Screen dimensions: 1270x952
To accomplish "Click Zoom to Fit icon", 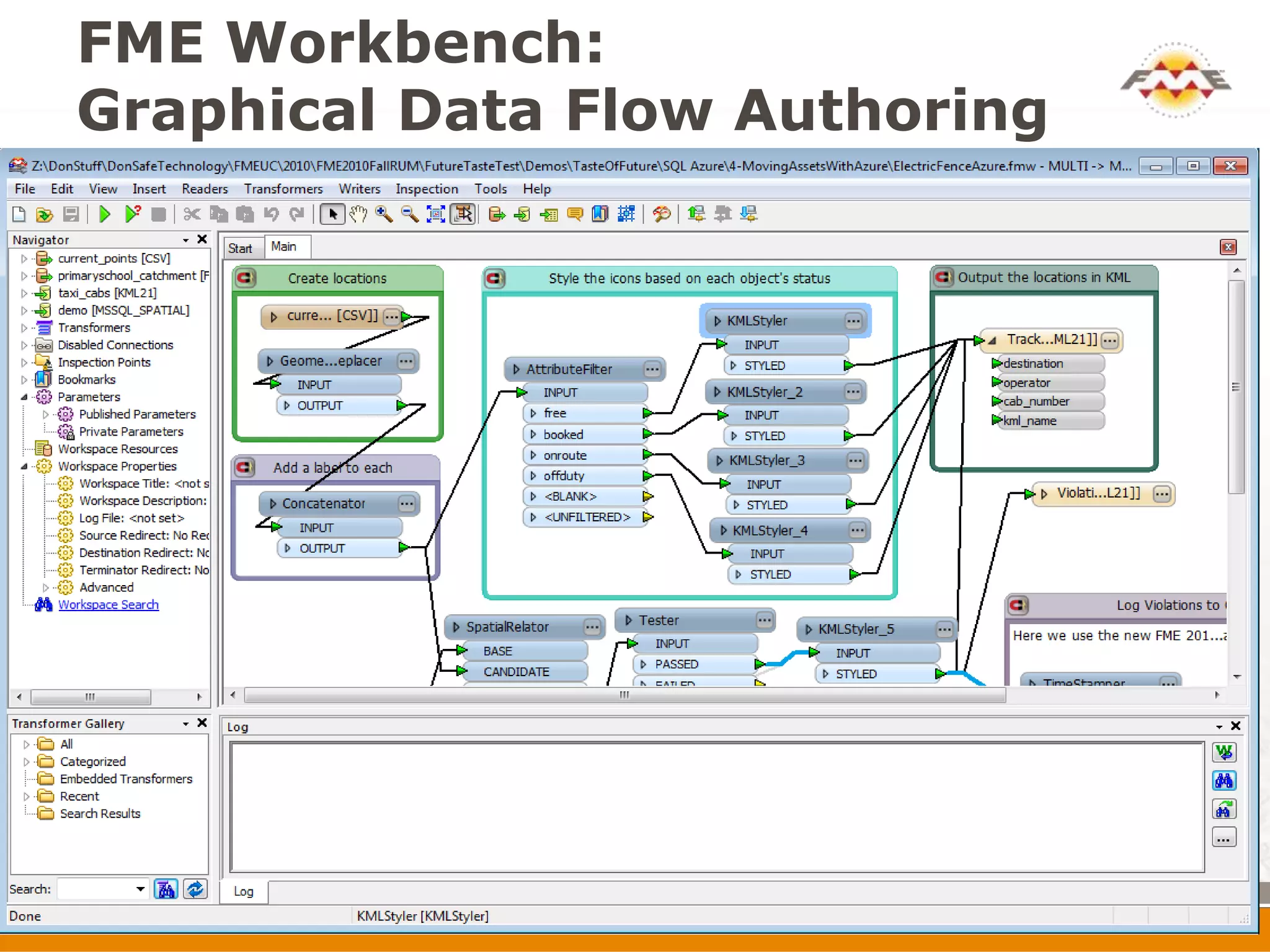I will 436,214.
